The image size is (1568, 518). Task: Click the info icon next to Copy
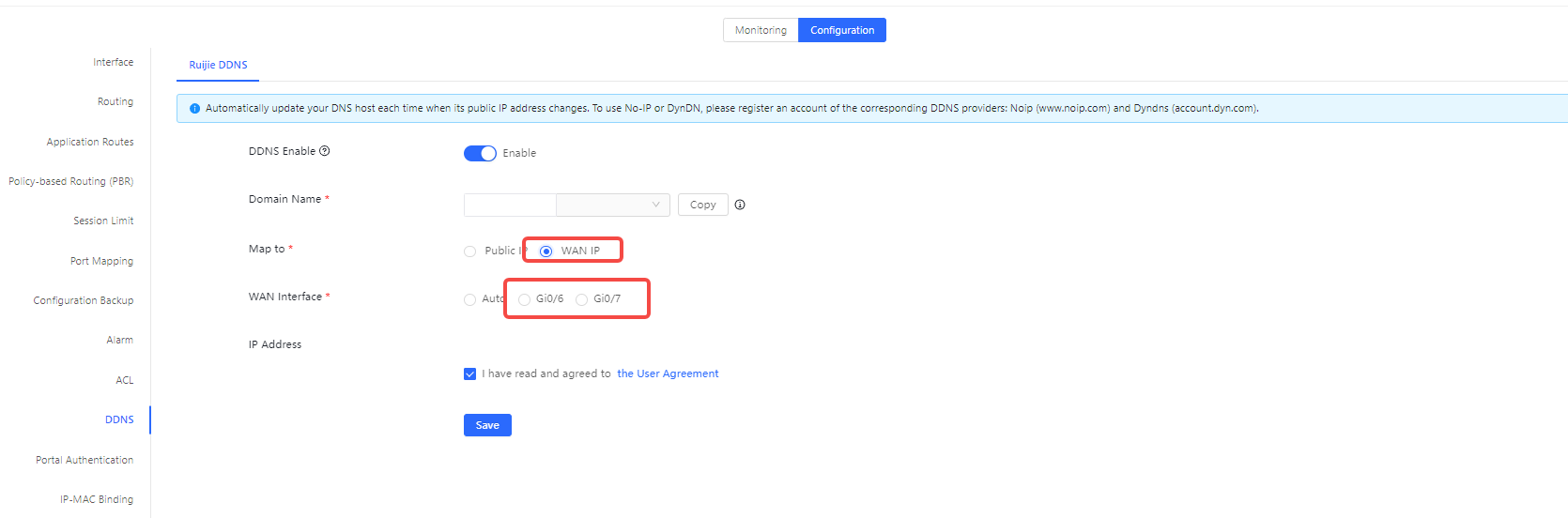(x=740, y=205)
